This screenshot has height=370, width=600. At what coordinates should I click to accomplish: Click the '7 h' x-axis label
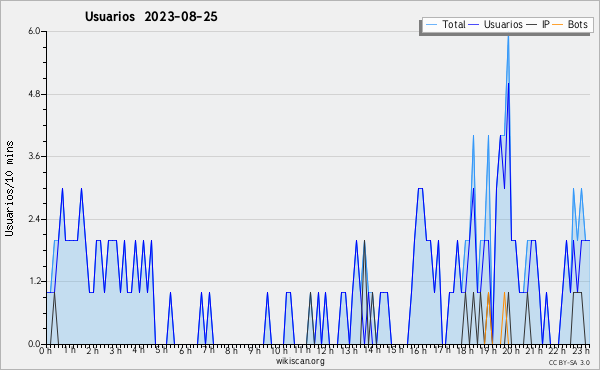click(208, 350)
